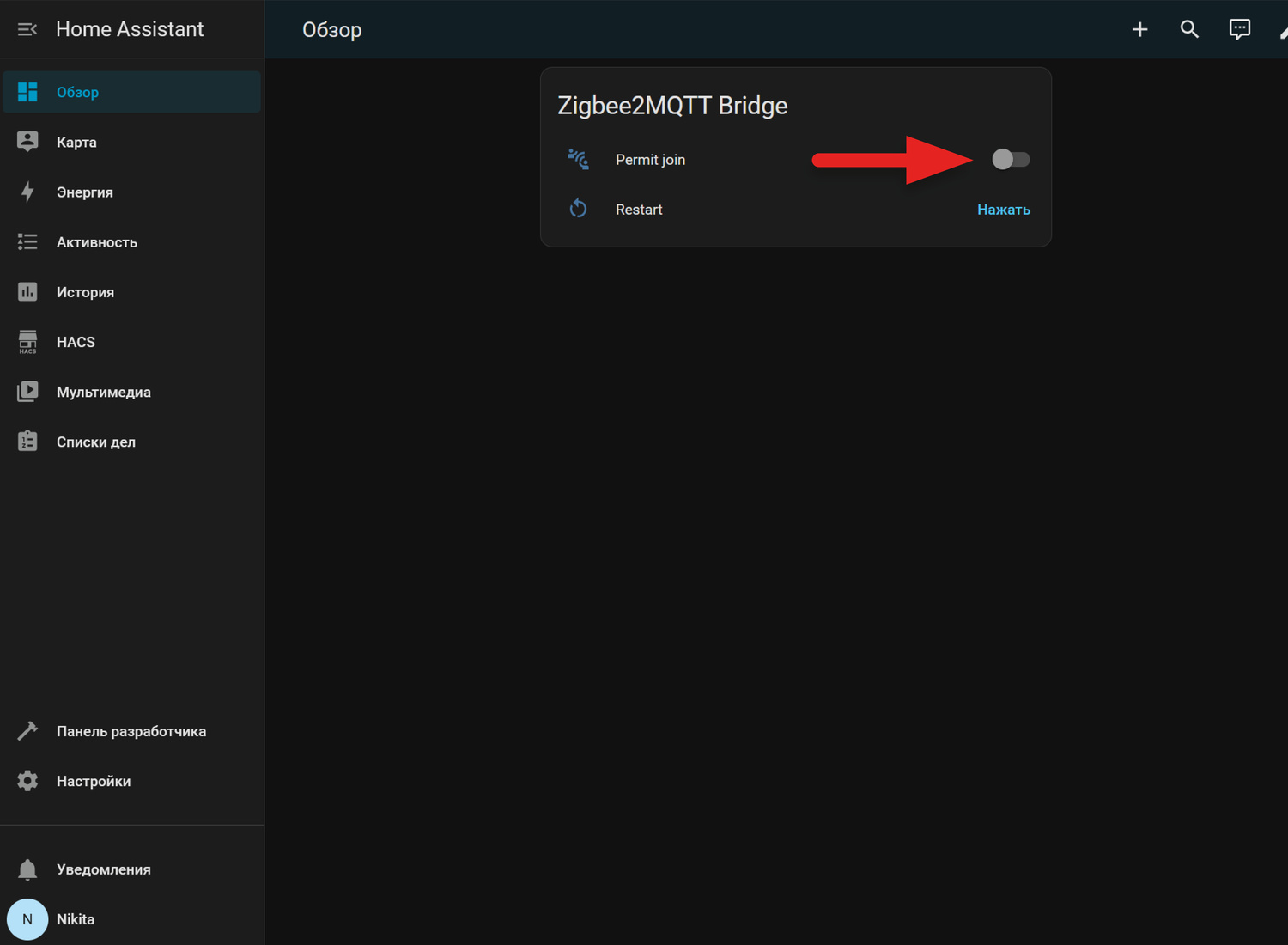This screenshot has height=945, width=1288.
Task: Open the Nikita user profile
Action: point(132,919)
